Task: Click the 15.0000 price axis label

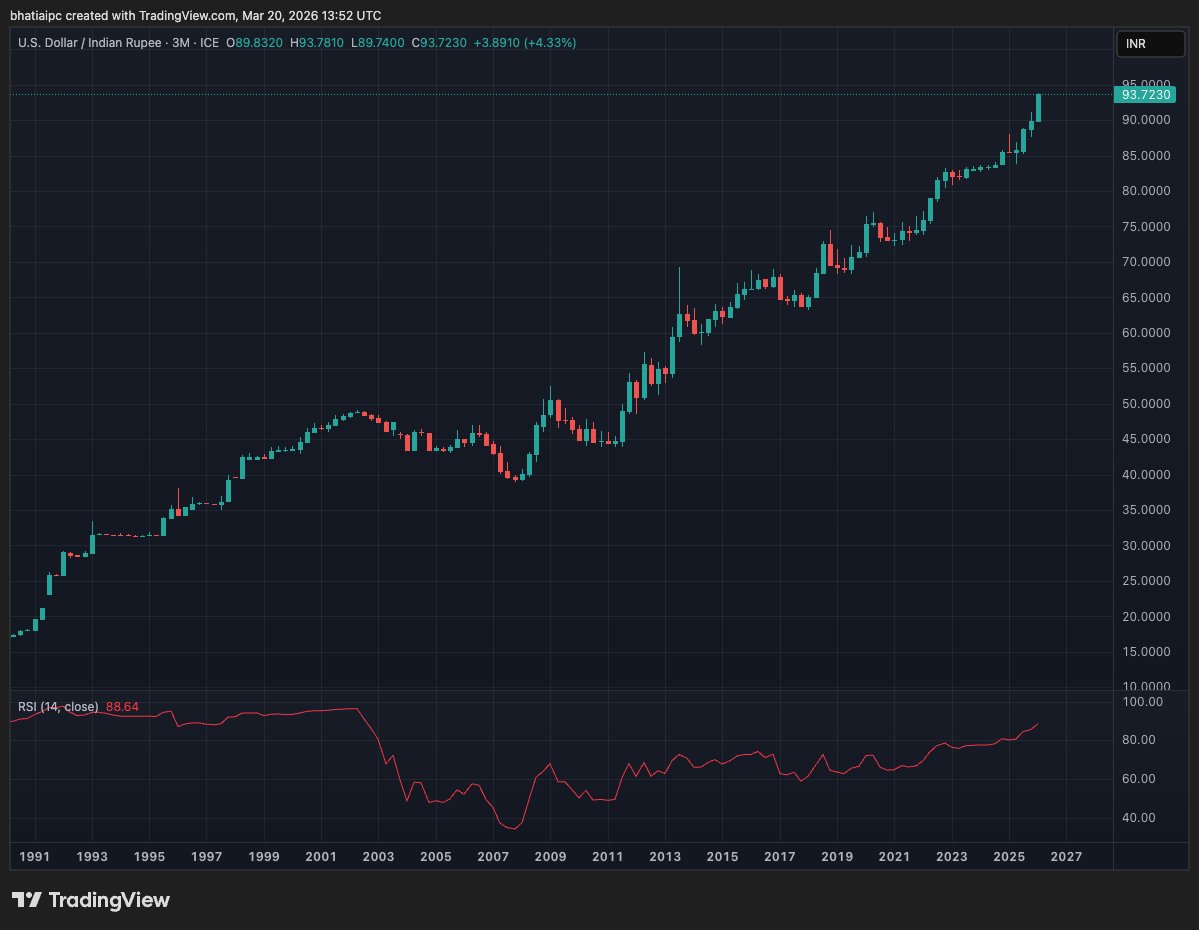Action: pos(1146,652)
